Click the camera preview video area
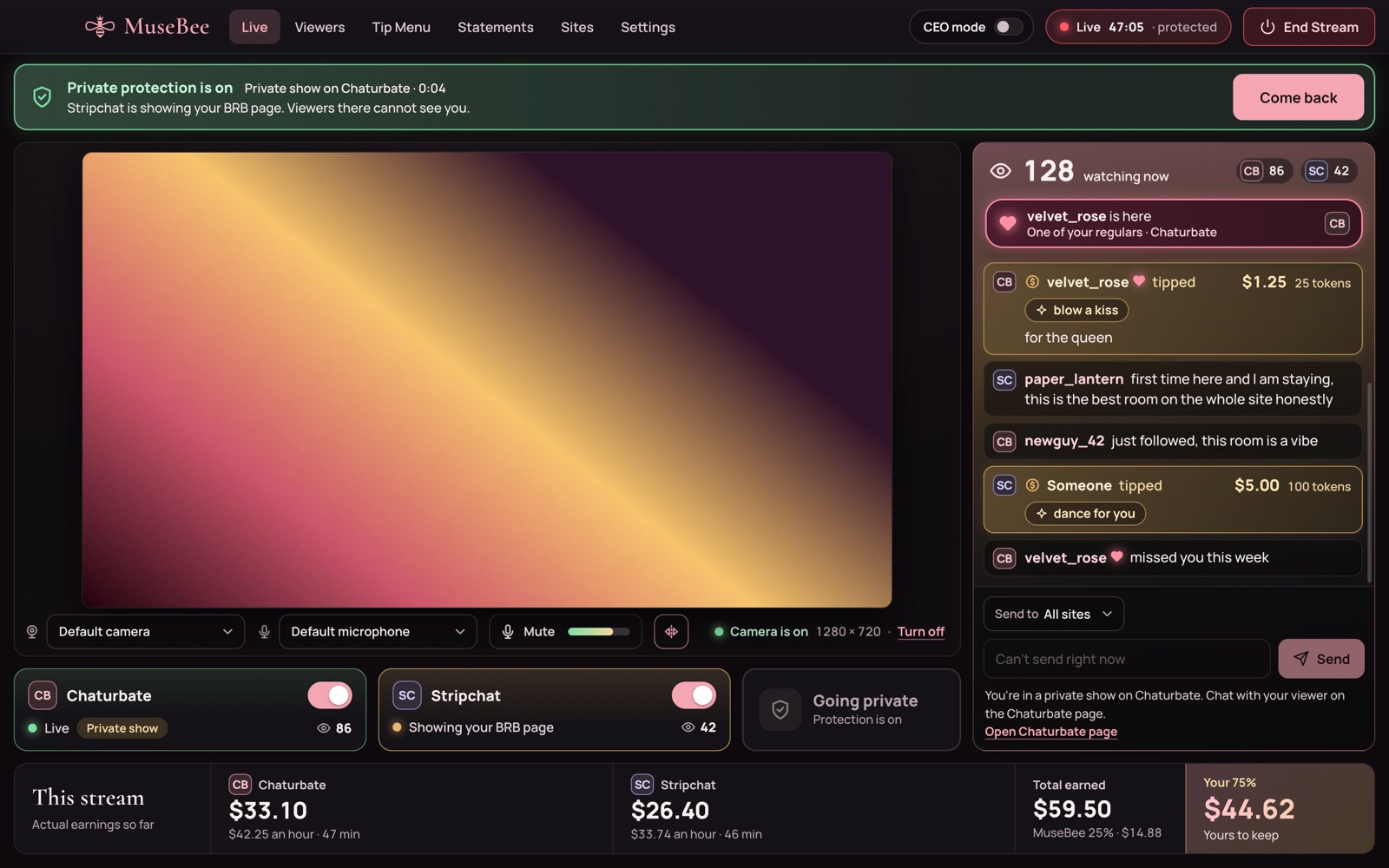This screenshot has width=1389, height=868. 487,380
